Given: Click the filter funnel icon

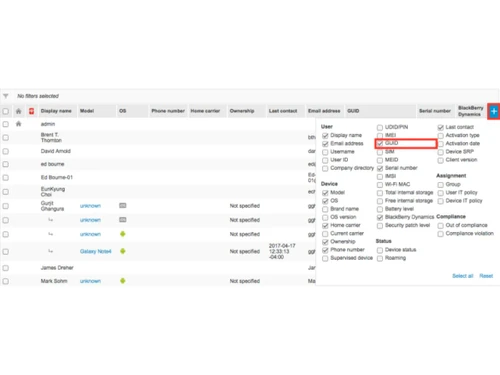Looking at the screenshot, I should coord(6,96).
